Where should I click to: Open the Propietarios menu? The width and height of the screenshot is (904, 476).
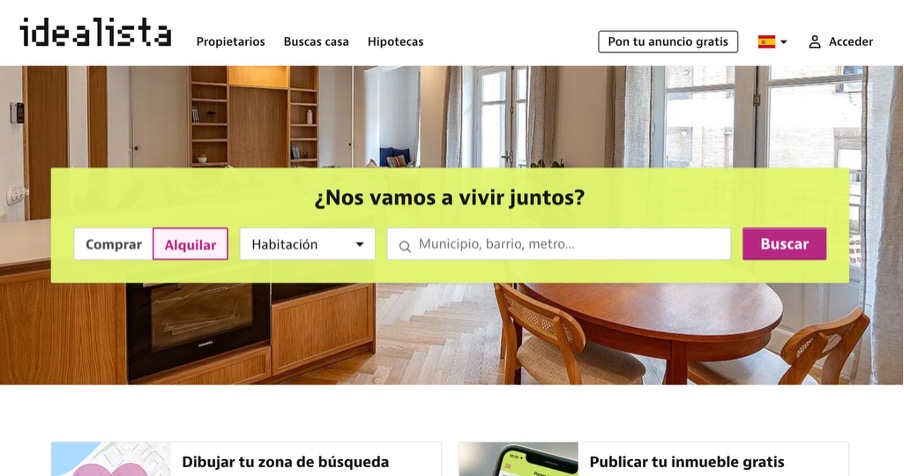(231, 41)
